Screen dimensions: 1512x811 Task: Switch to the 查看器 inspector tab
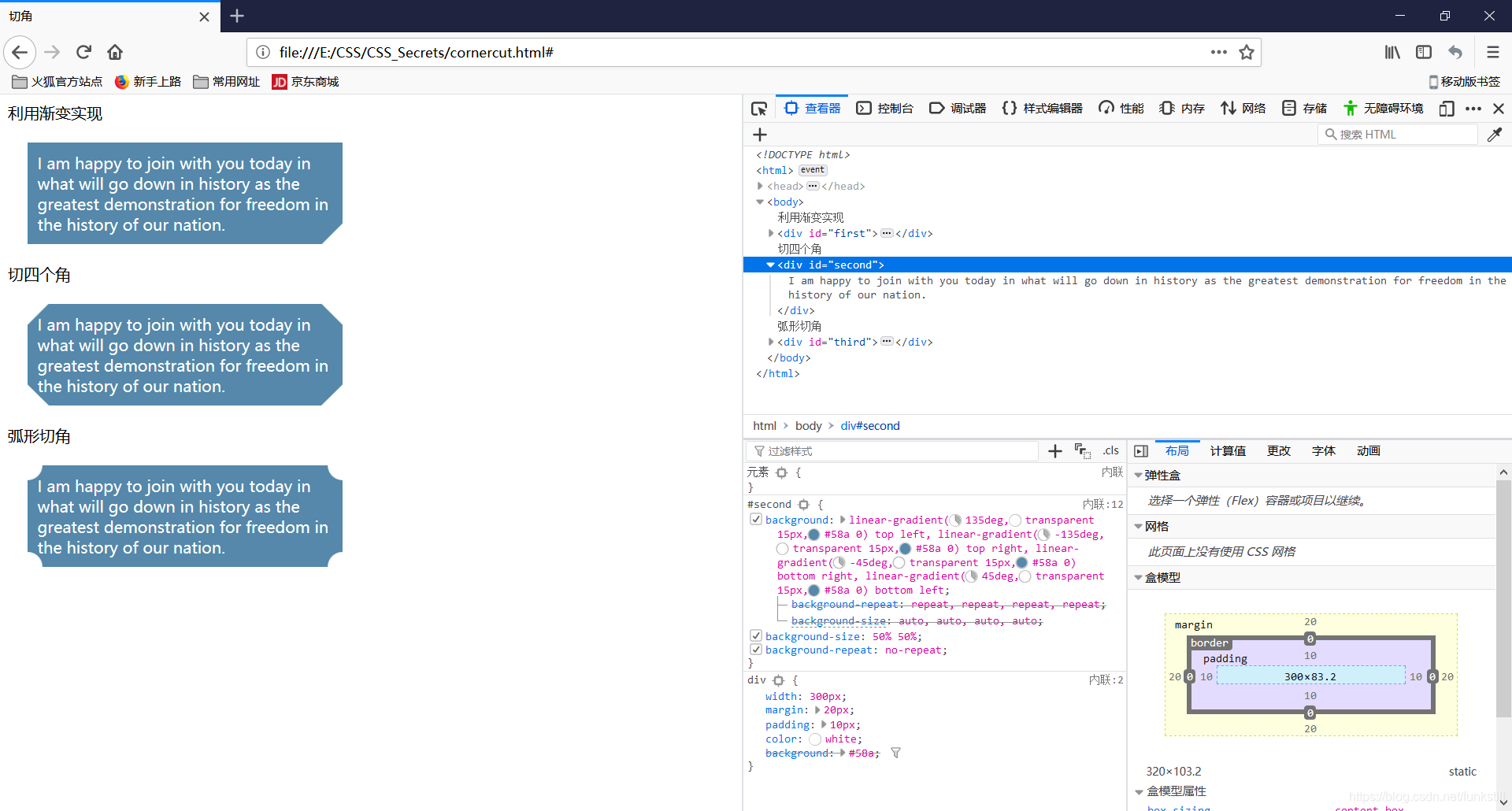[812, 109]
